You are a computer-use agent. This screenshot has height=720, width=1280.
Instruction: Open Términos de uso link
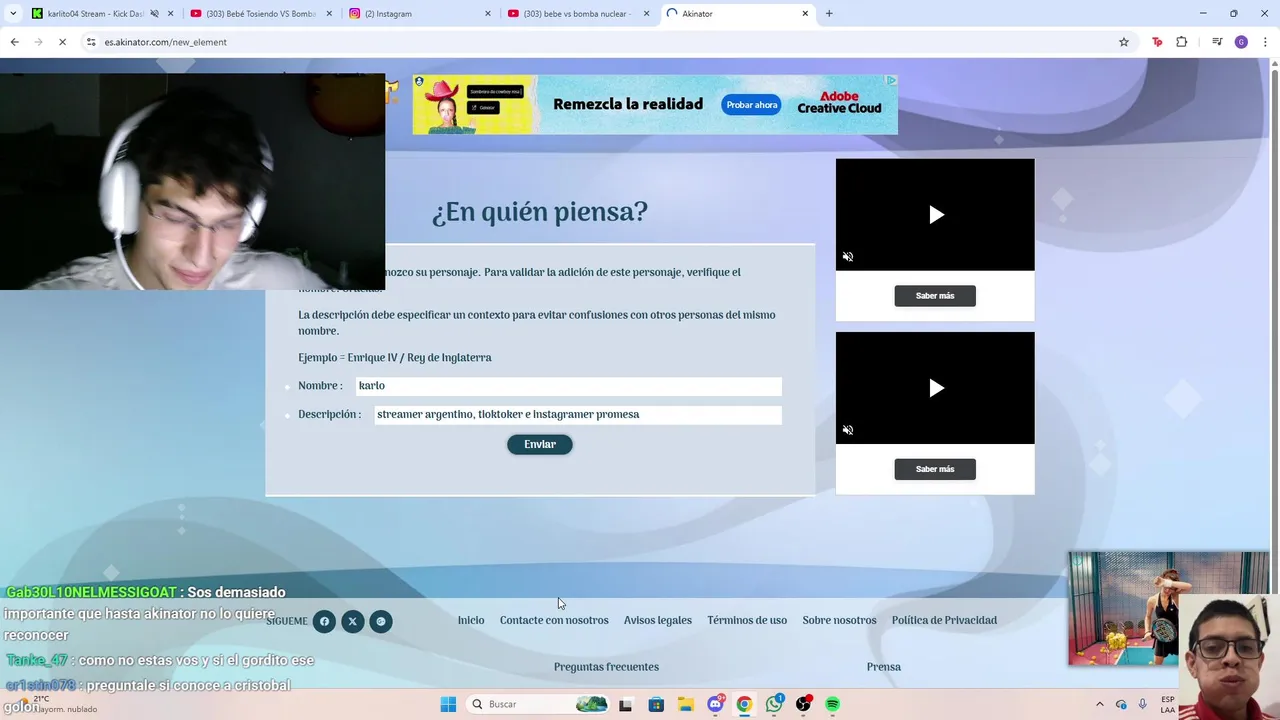click(747, 620)
